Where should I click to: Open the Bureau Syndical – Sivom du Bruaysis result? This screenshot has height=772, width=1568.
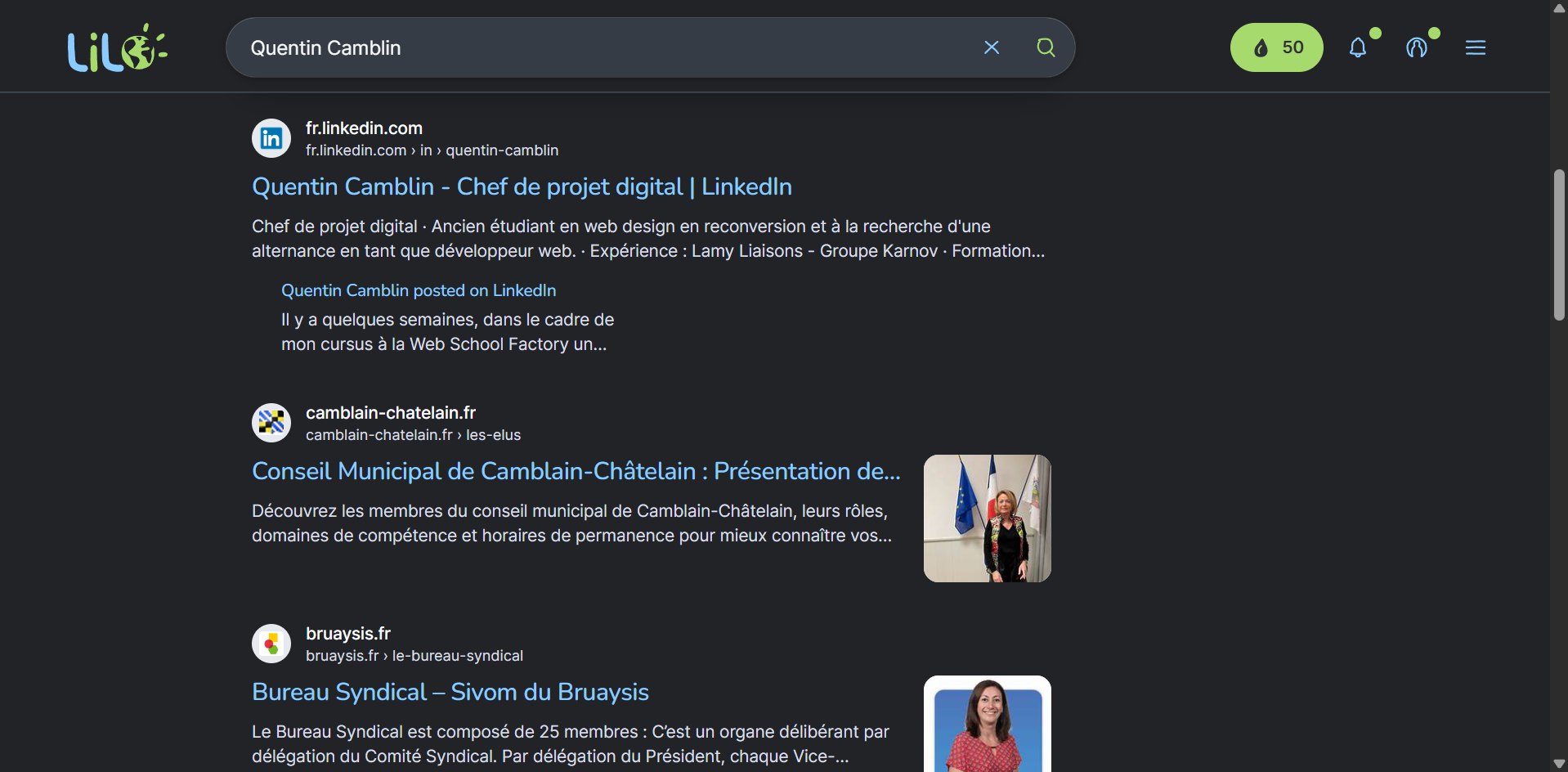coord(450,692)
